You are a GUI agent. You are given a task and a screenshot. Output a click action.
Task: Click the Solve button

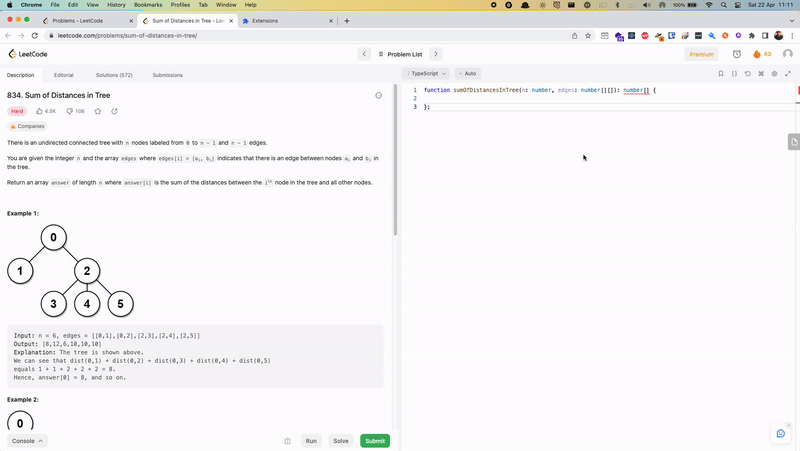click(341, 441)
